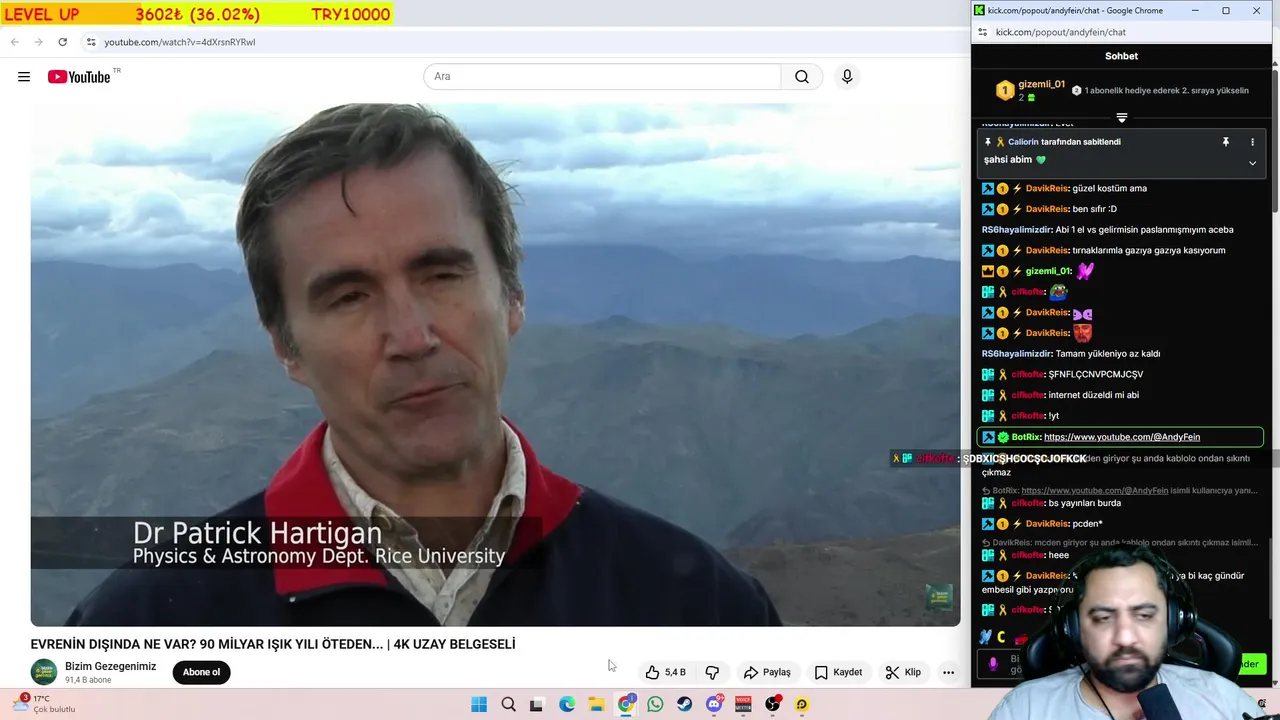Image resolution: width=1280 pixels, height=720 pixels.
Task: Subscribe with the 'Abone ol' button
Action: [x=201, y=672]
